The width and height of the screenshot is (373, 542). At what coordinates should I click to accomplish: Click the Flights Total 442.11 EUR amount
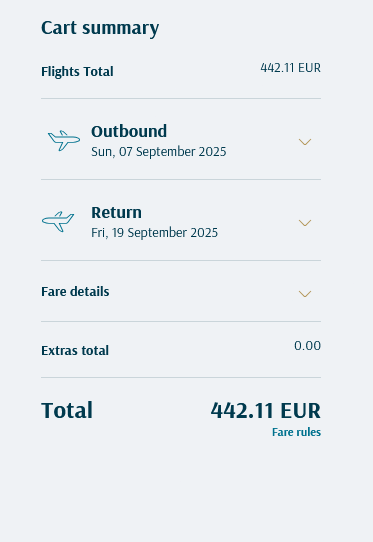[x=290, y=68]
